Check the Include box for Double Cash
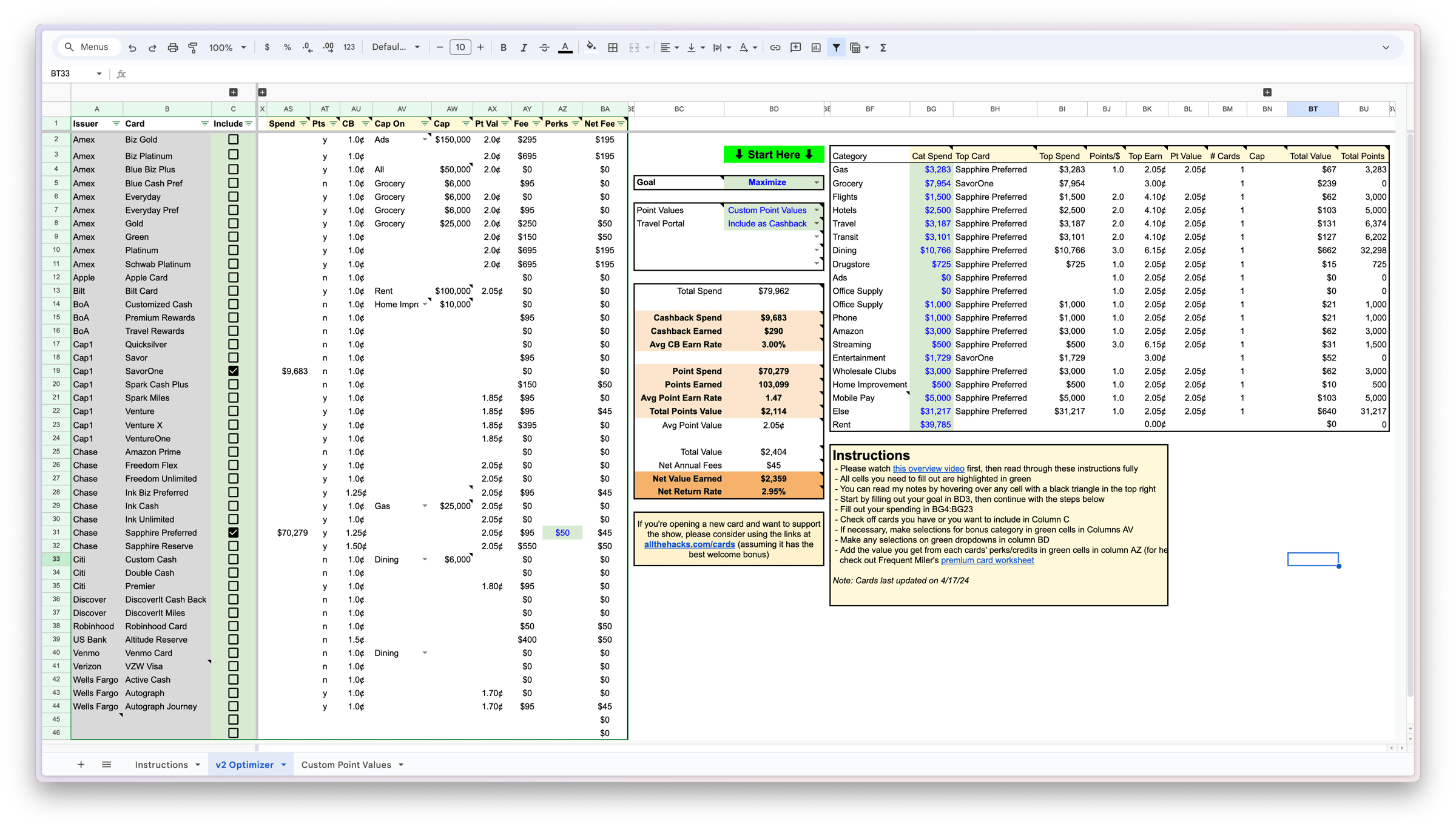The height and width of the screenshot is (829, 1456). [x=233, y=572]
